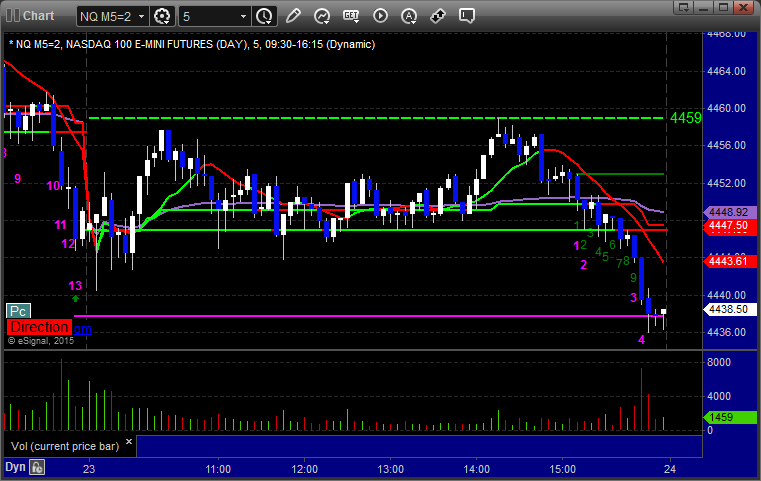Expand the NQ M5=2 symbol dropdown arrow

pyautogui.click(x=141, y=17)
